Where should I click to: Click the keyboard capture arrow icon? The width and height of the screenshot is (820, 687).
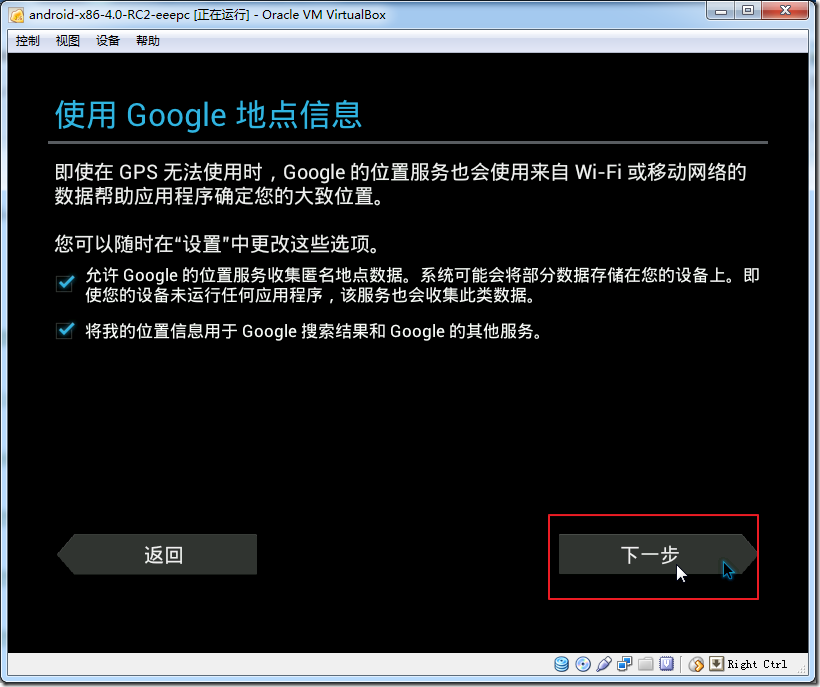[716, 664]
